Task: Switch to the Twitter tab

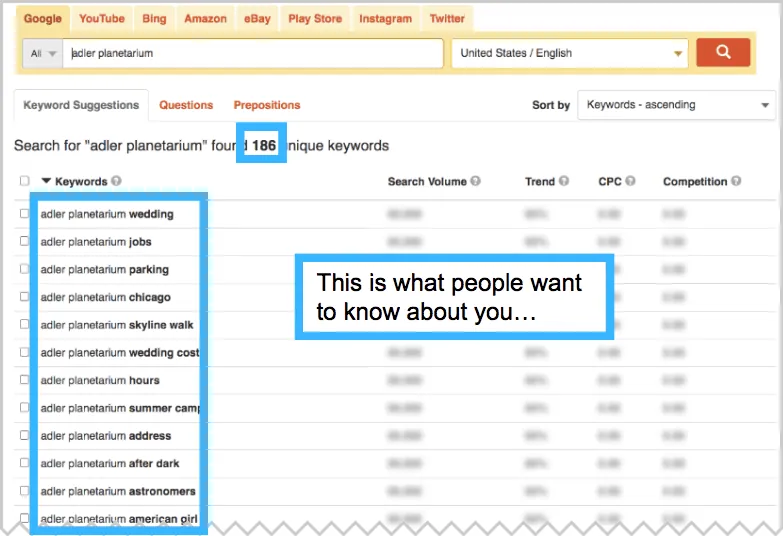Action: 447,18
